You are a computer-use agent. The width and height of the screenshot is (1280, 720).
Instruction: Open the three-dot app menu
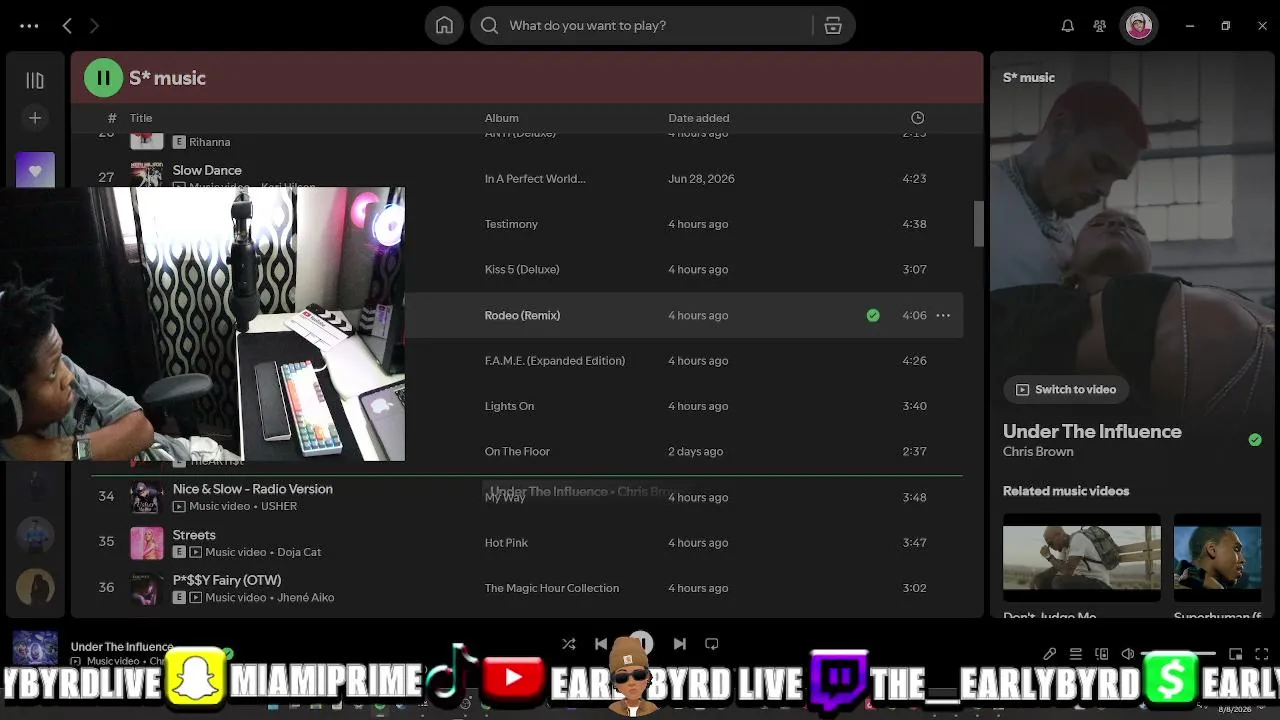(x=29, y=26)
